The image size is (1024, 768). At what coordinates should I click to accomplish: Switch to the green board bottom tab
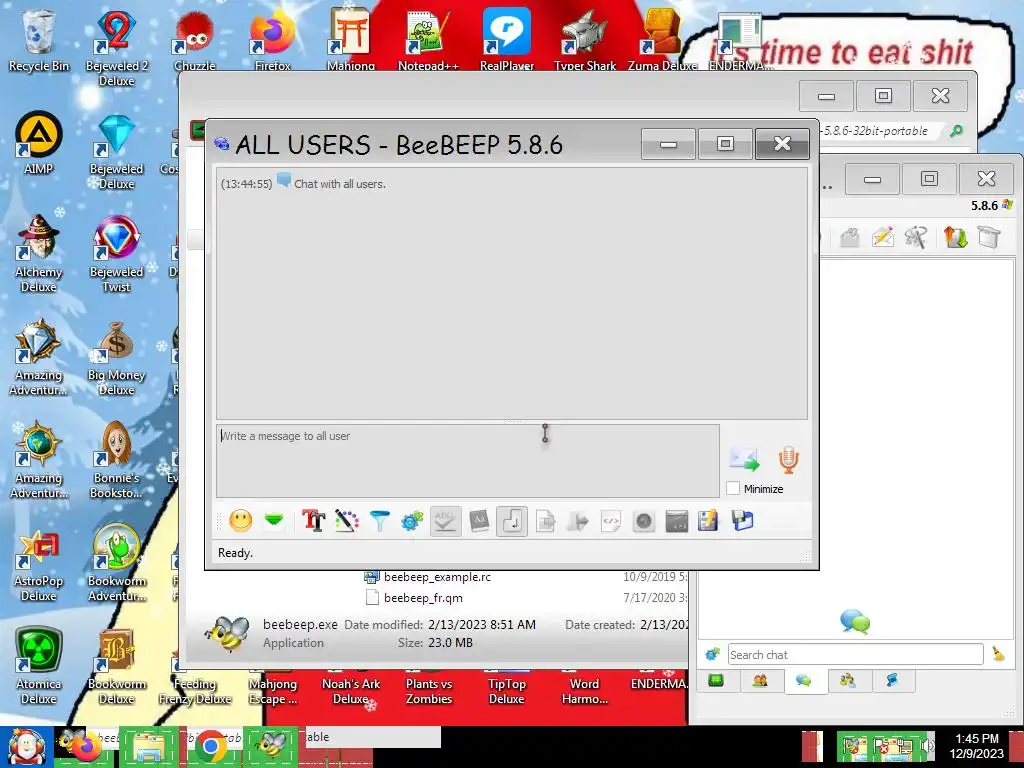coord(716,681)
